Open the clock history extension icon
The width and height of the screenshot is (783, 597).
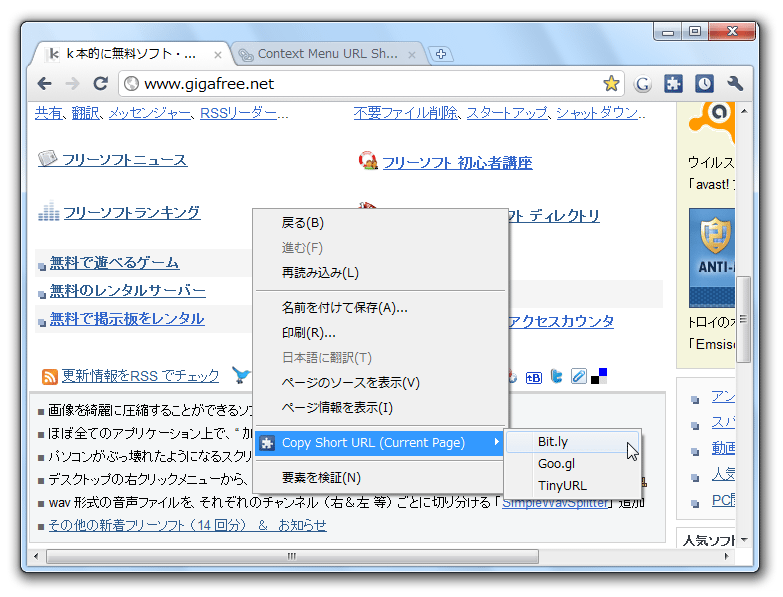point(704,83)
